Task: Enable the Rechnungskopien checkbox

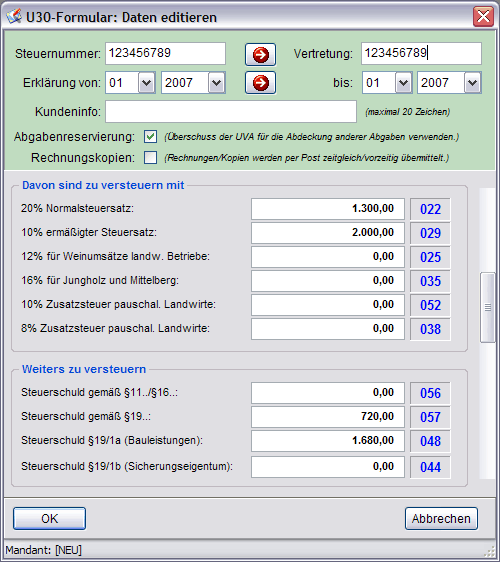Action: click(150, 157)
